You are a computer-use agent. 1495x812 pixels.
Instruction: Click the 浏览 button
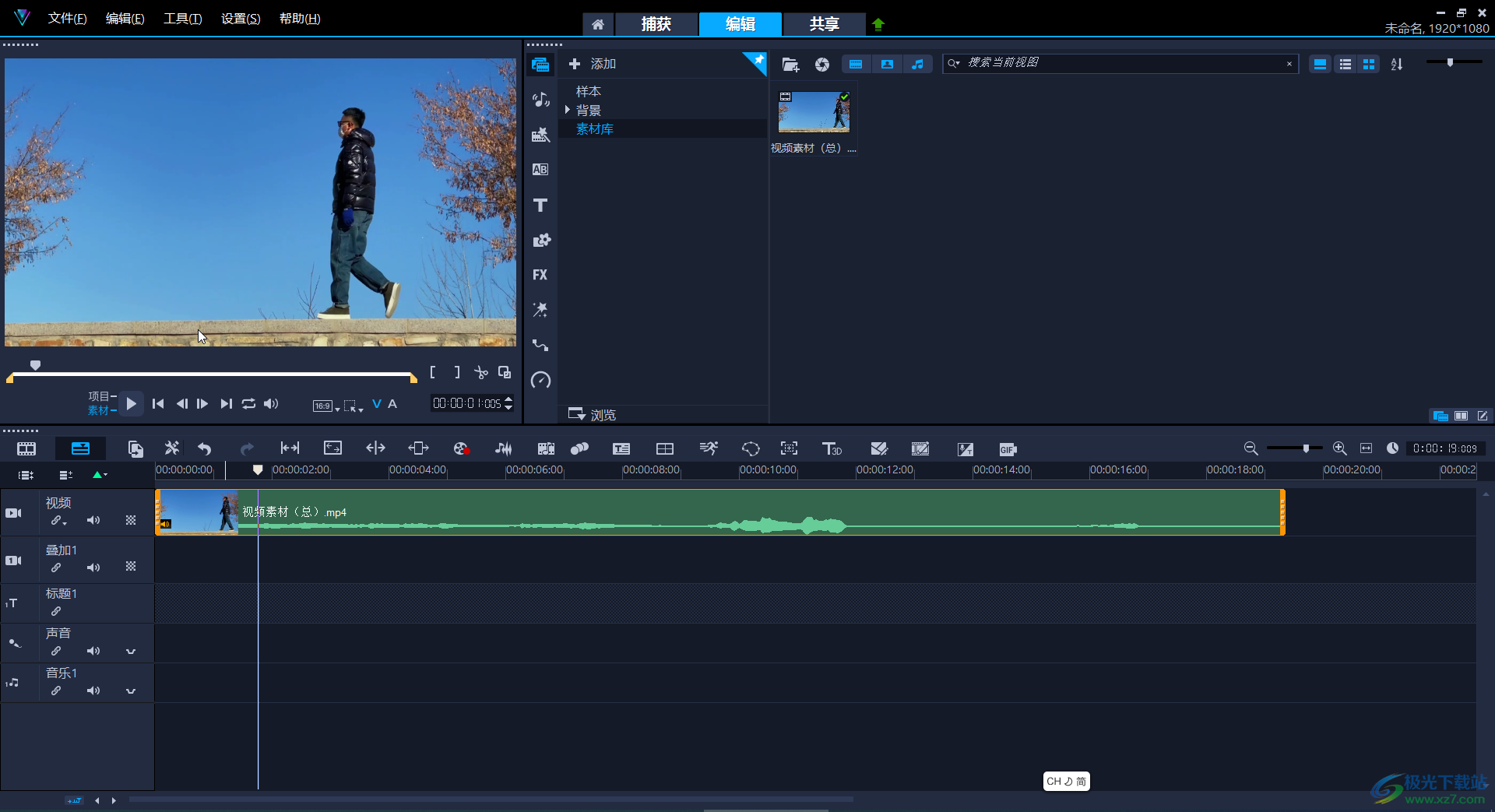click(593, 414)
